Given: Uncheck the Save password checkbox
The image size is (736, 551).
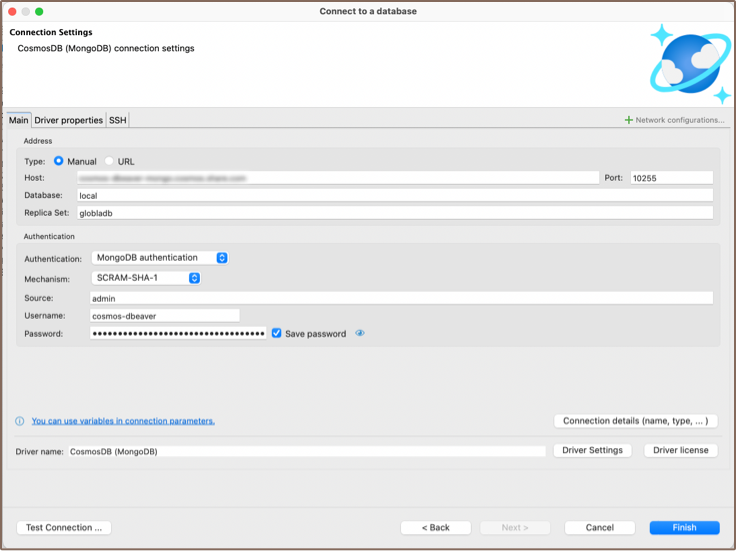Looking at the screenshot, I should coord(277,334).
